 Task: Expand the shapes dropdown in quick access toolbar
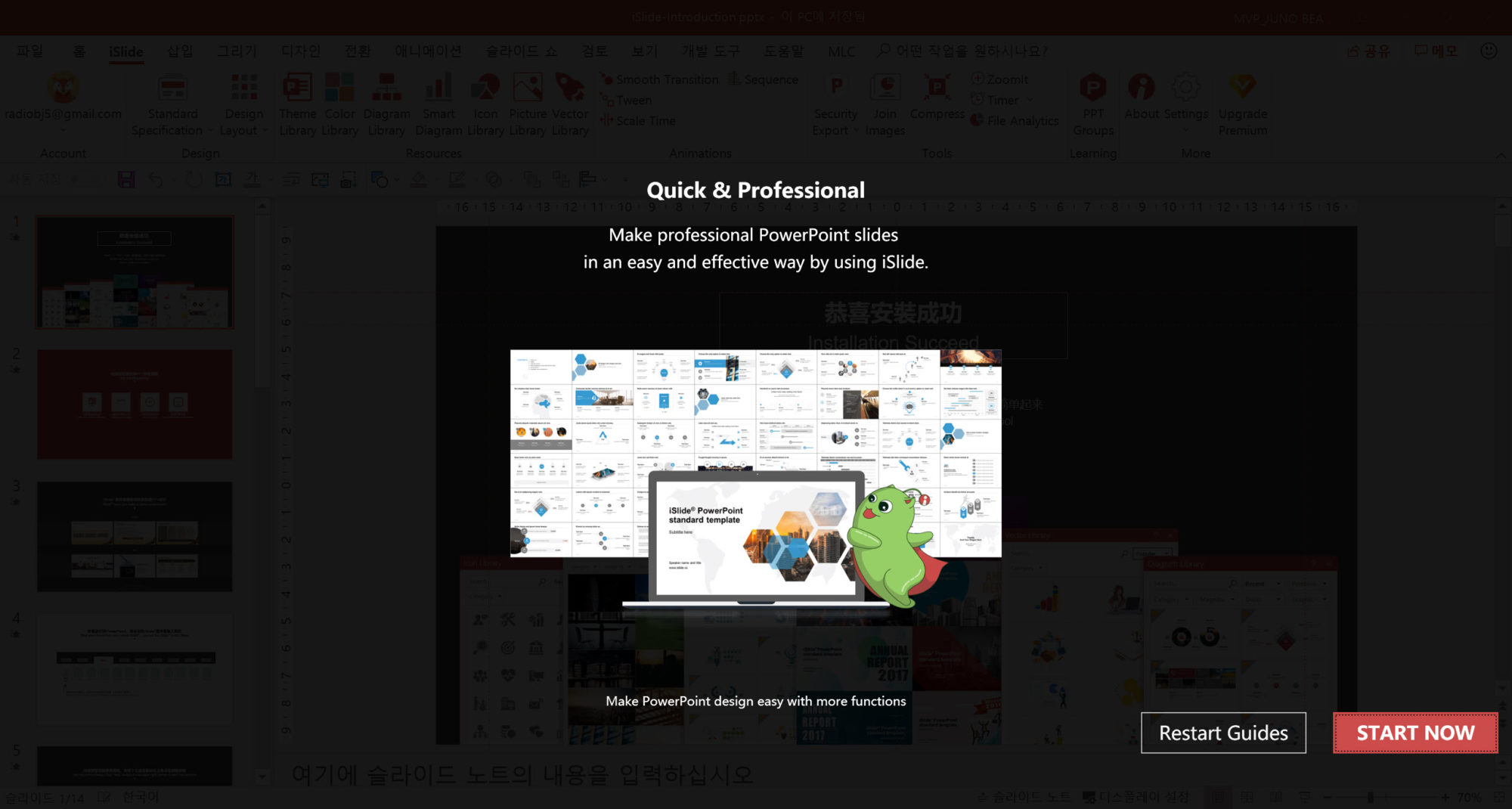(396, 180)
